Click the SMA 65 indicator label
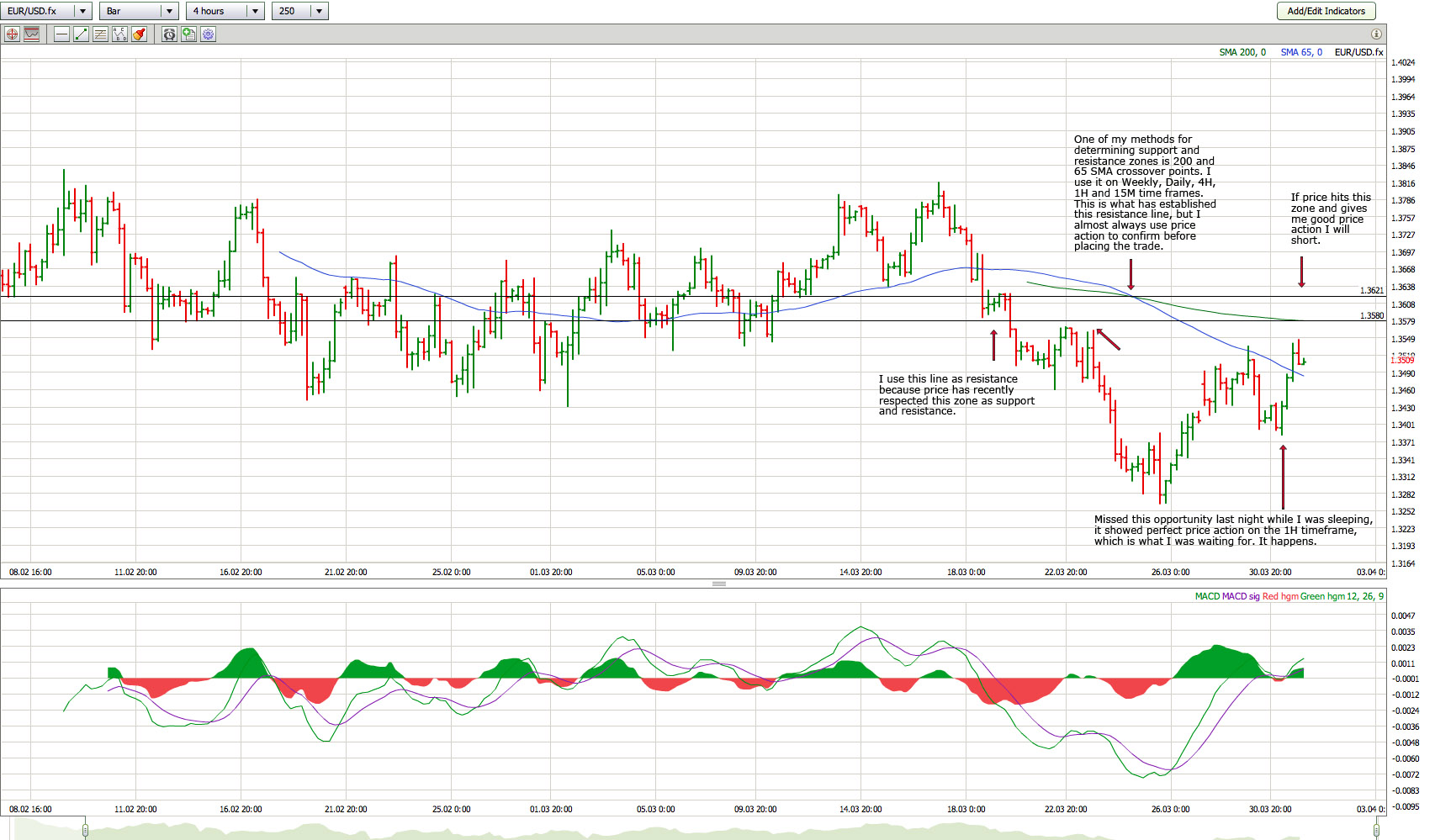 coord(1300,52)
